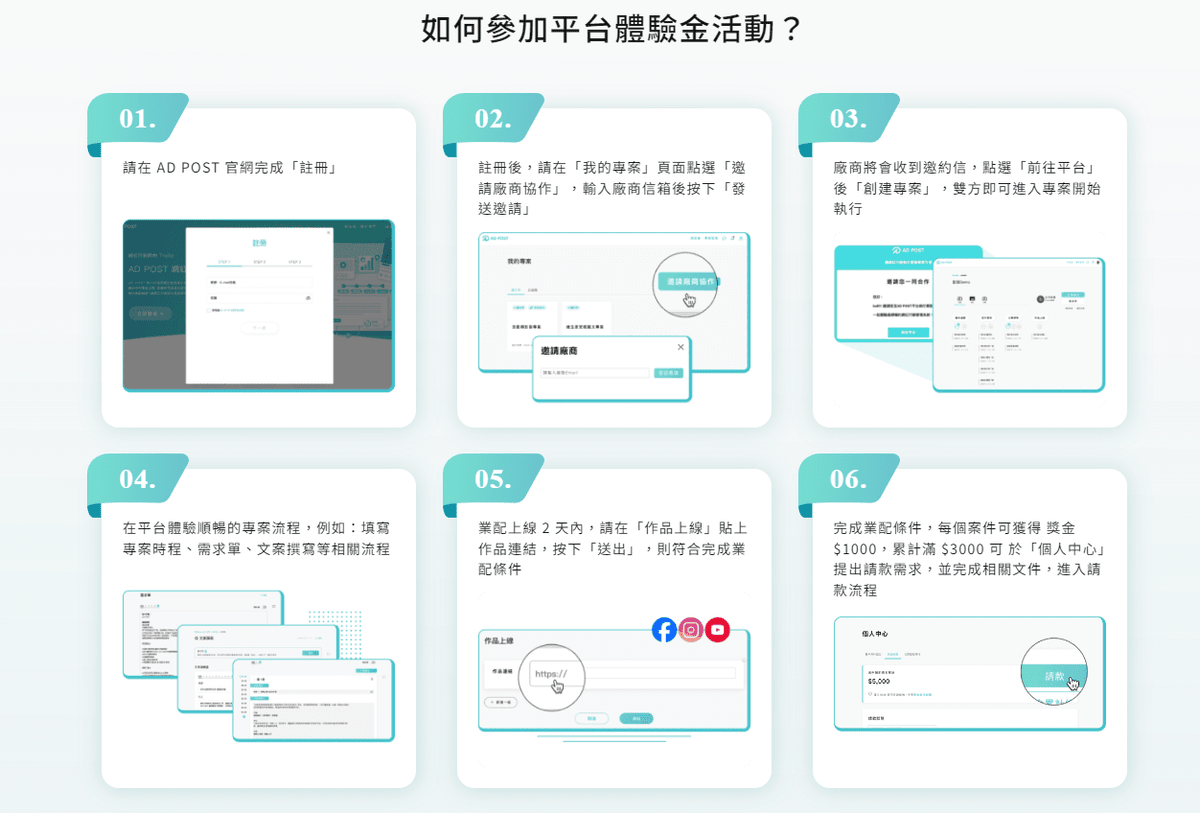Select the STEP 1 tab in 註冊 dialog
Viewport: 1200px width, 813px height.
pos(224,262)
